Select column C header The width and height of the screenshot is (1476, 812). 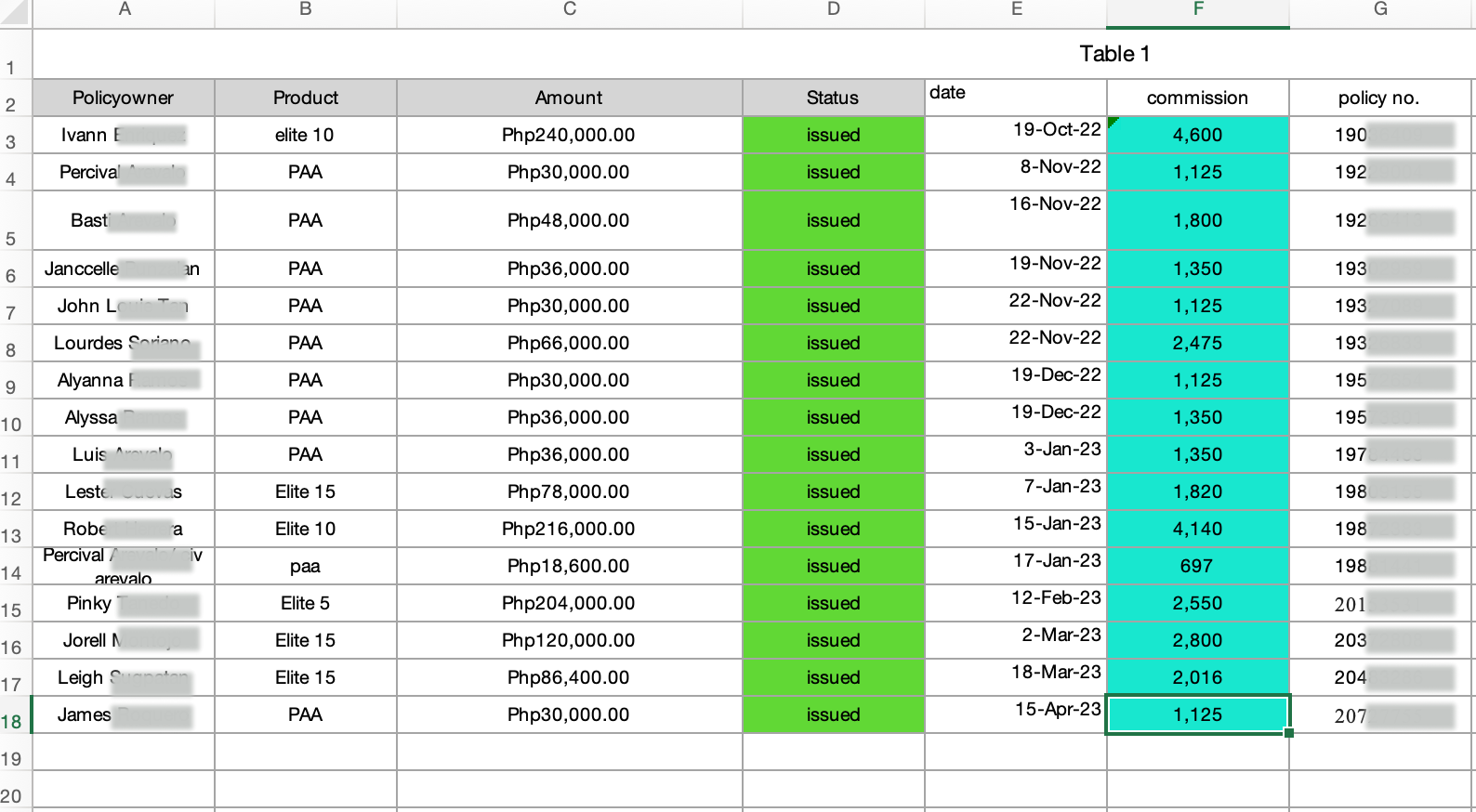point(570,10)
